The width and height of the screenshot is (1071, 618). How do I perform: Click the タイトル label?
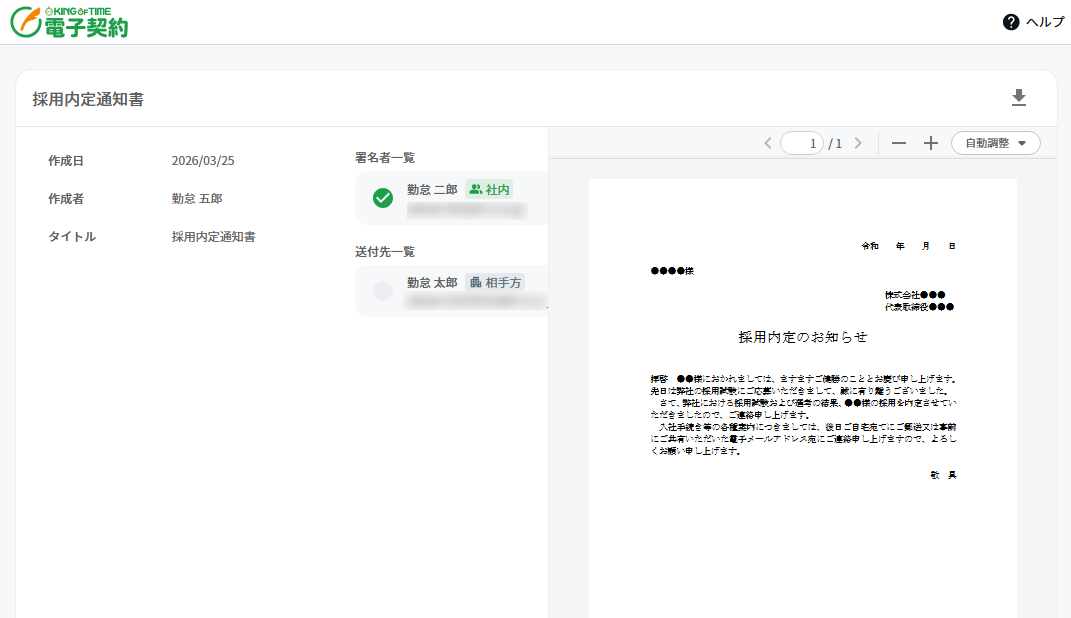coord(72,237)
